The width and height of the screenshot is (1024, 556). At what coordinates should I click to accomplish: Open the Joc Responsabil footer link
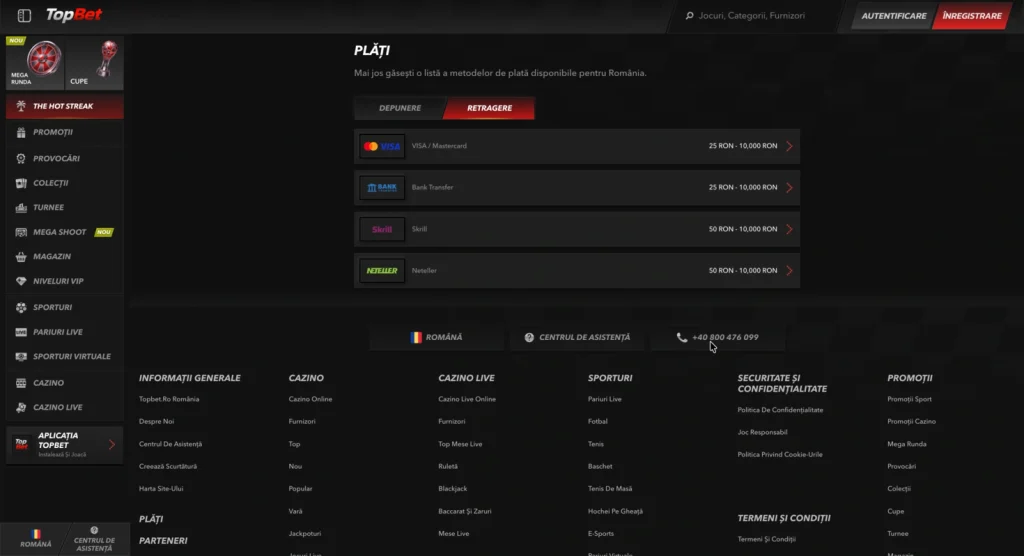(x=762, y=432)
